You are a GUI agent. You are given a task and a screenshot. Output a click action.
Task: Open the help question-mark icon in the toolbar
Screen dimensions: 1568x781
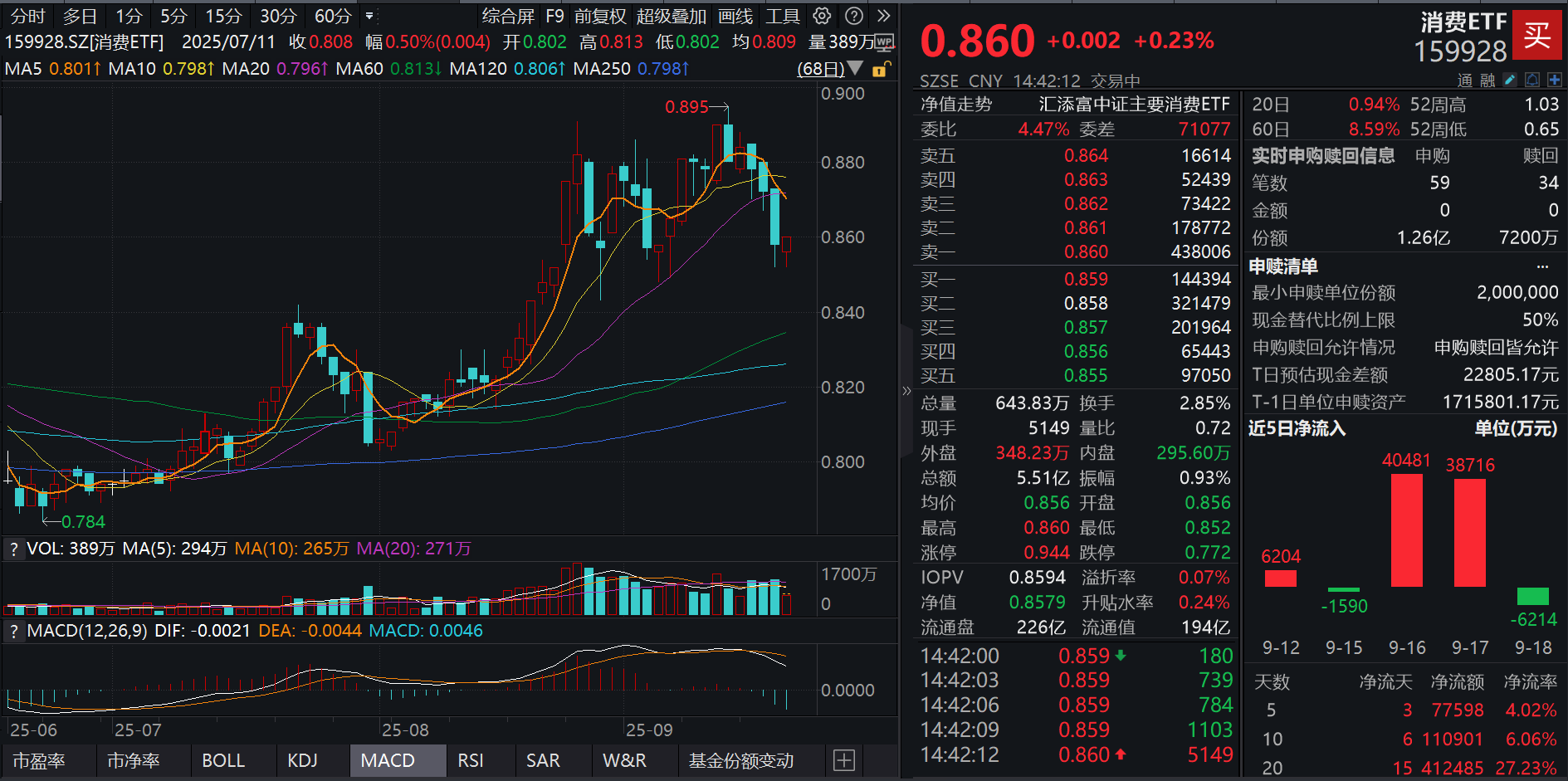coord(852,16)
